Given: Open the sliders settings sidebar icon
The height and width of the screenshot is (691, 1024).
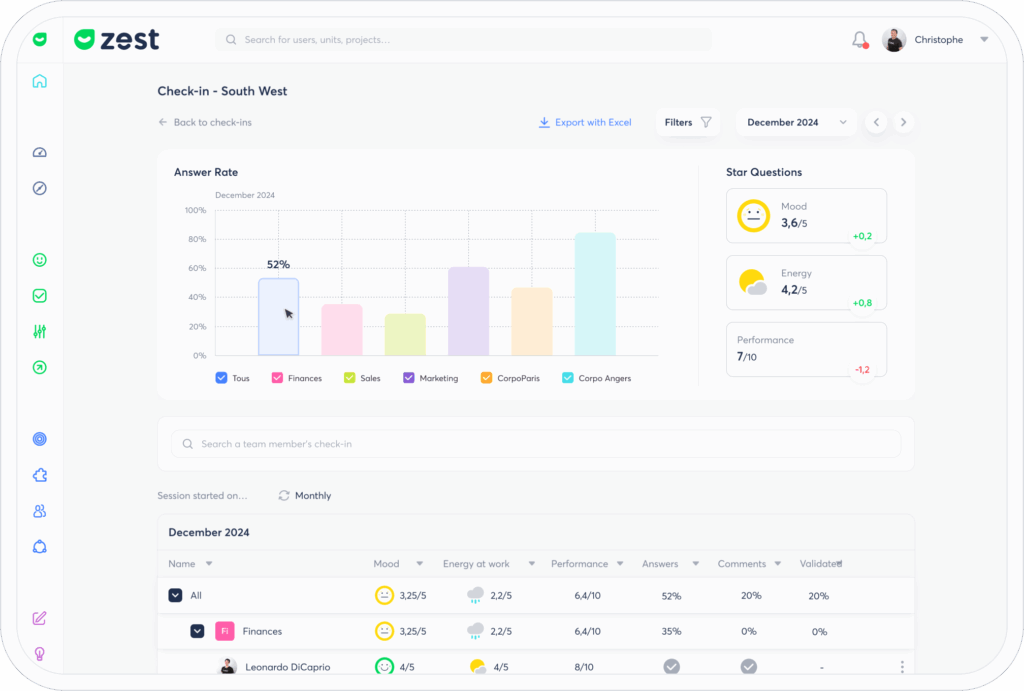Looking at the screenshot, I should [x=40, y=332].
